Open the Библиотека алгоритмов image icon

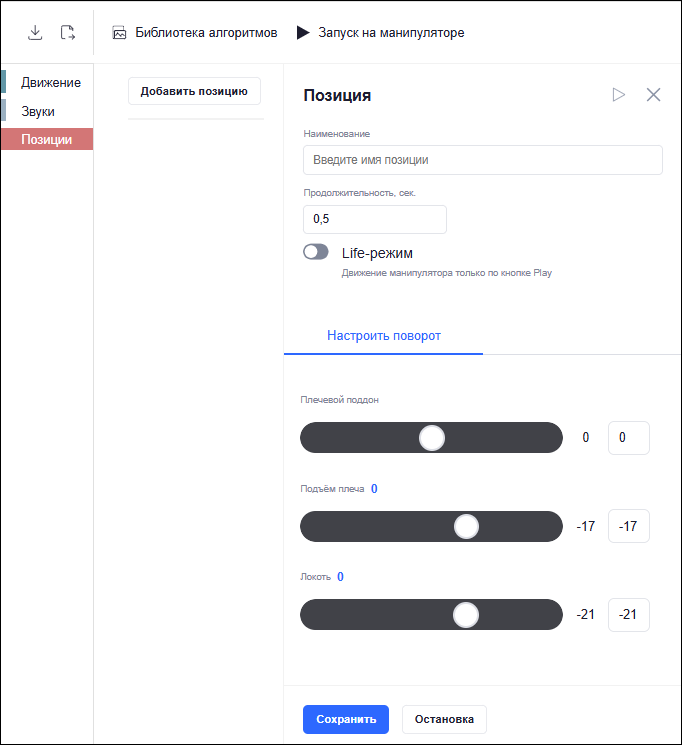click(119, 33)
